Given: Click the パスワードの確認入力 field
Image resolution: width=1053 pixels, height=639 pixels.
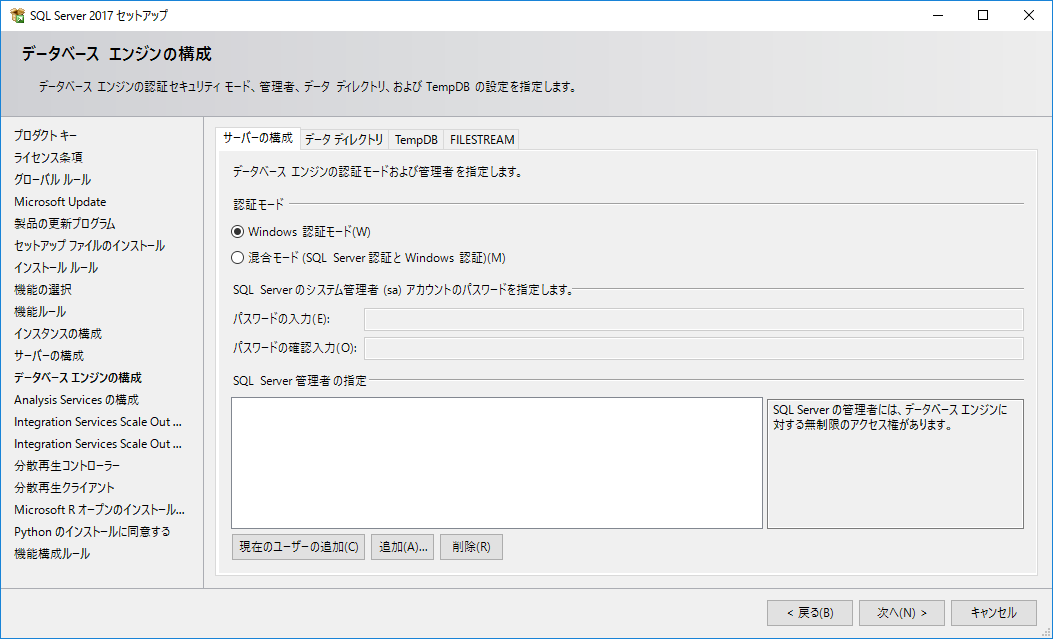Looking at the screenshot, I should (692, 348).
